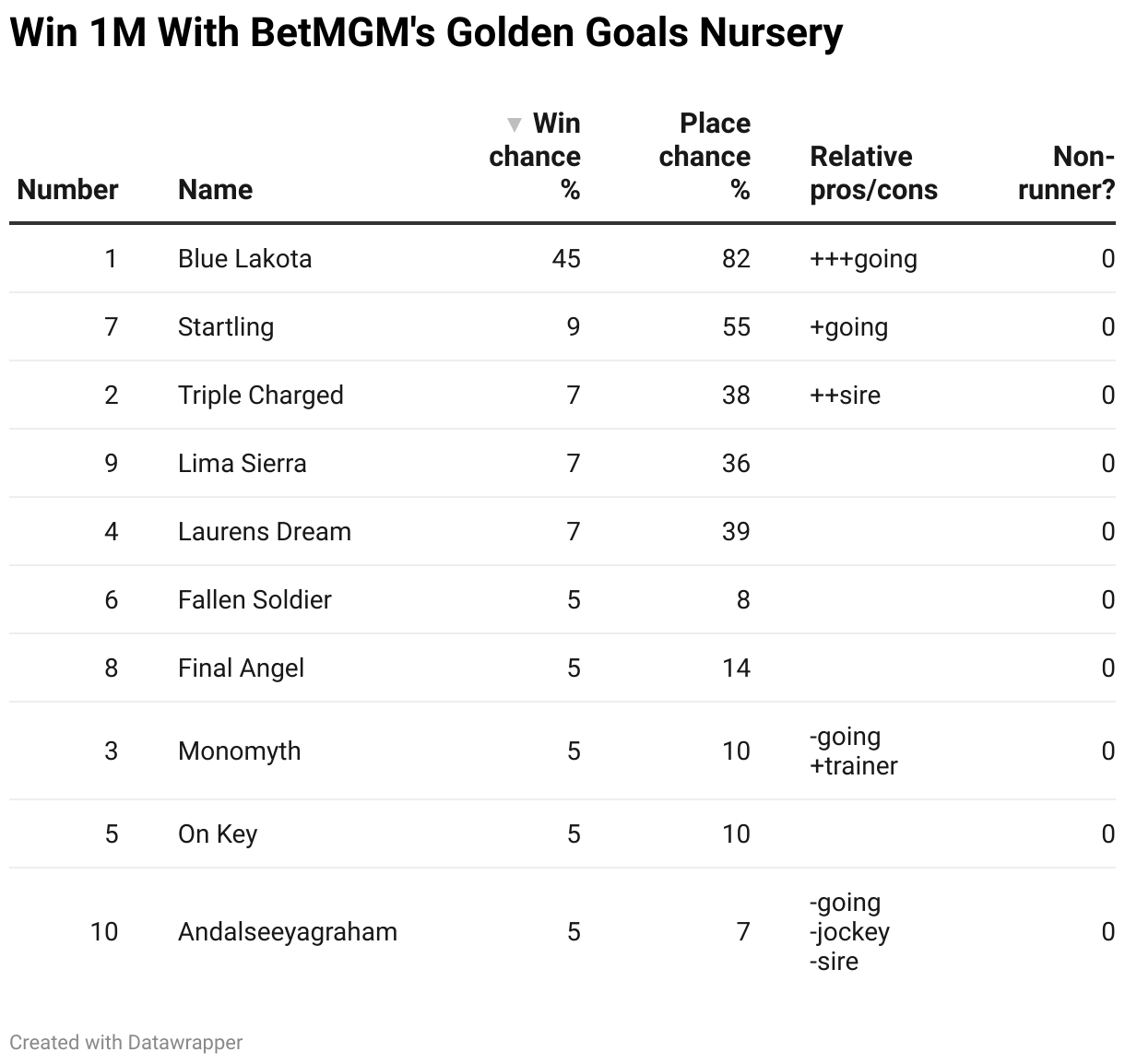The width and height of the screenshot is (1125, 1064).
Task: Click Andalseeyagraham in the last row
Action: pos(288,931)
